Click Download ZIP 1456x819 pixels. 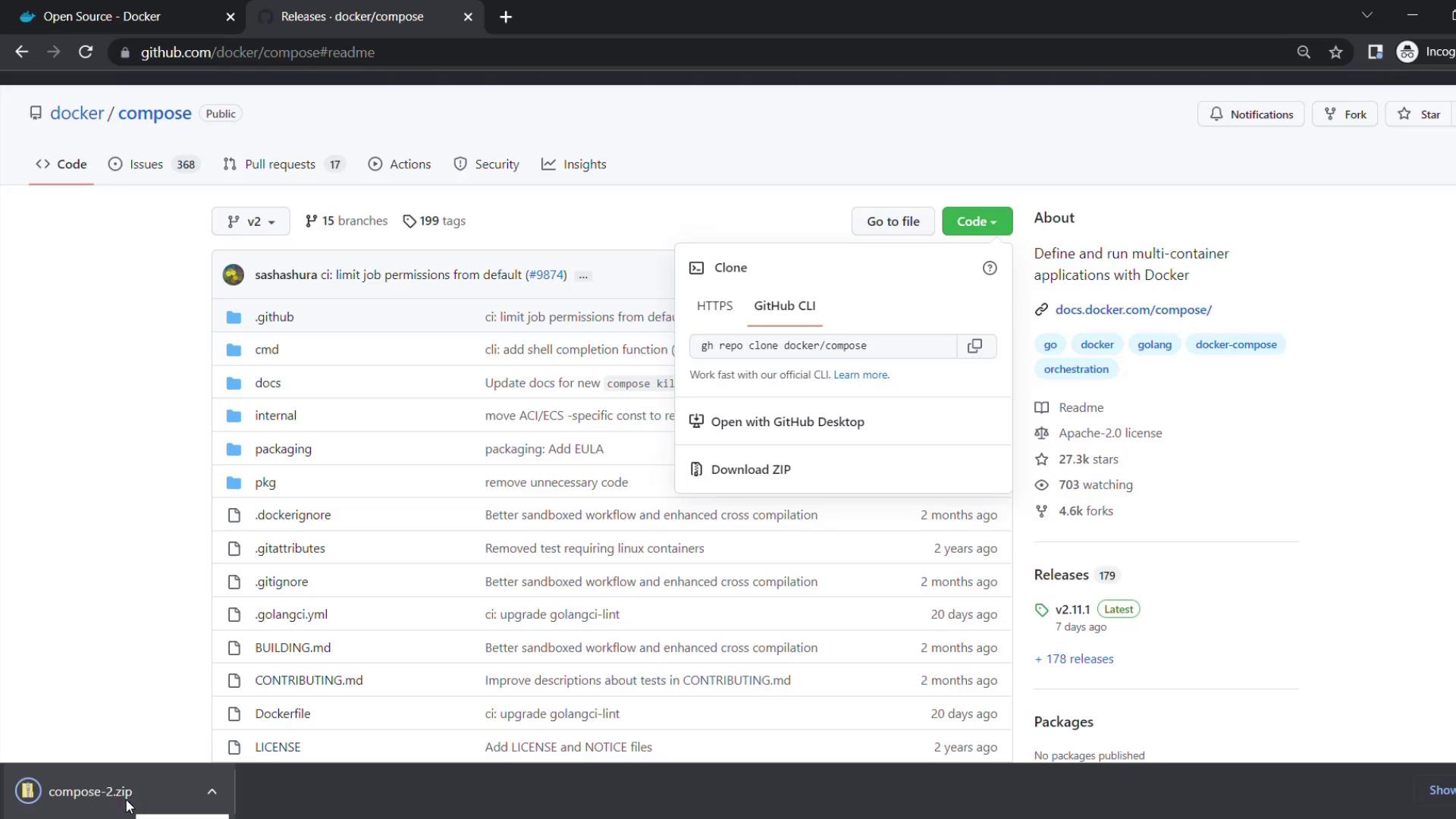[x=751, y=469]
